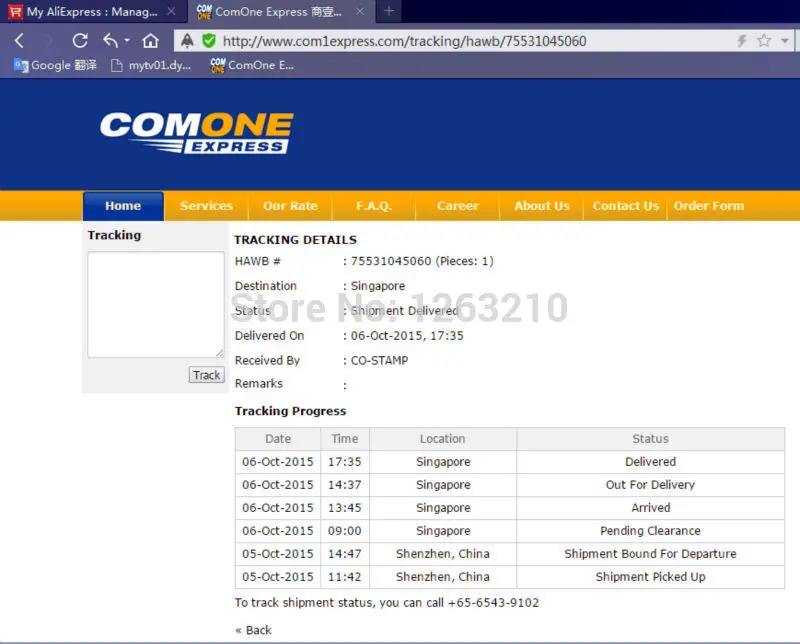Click the 14:37 time cell

pos(345,485)
